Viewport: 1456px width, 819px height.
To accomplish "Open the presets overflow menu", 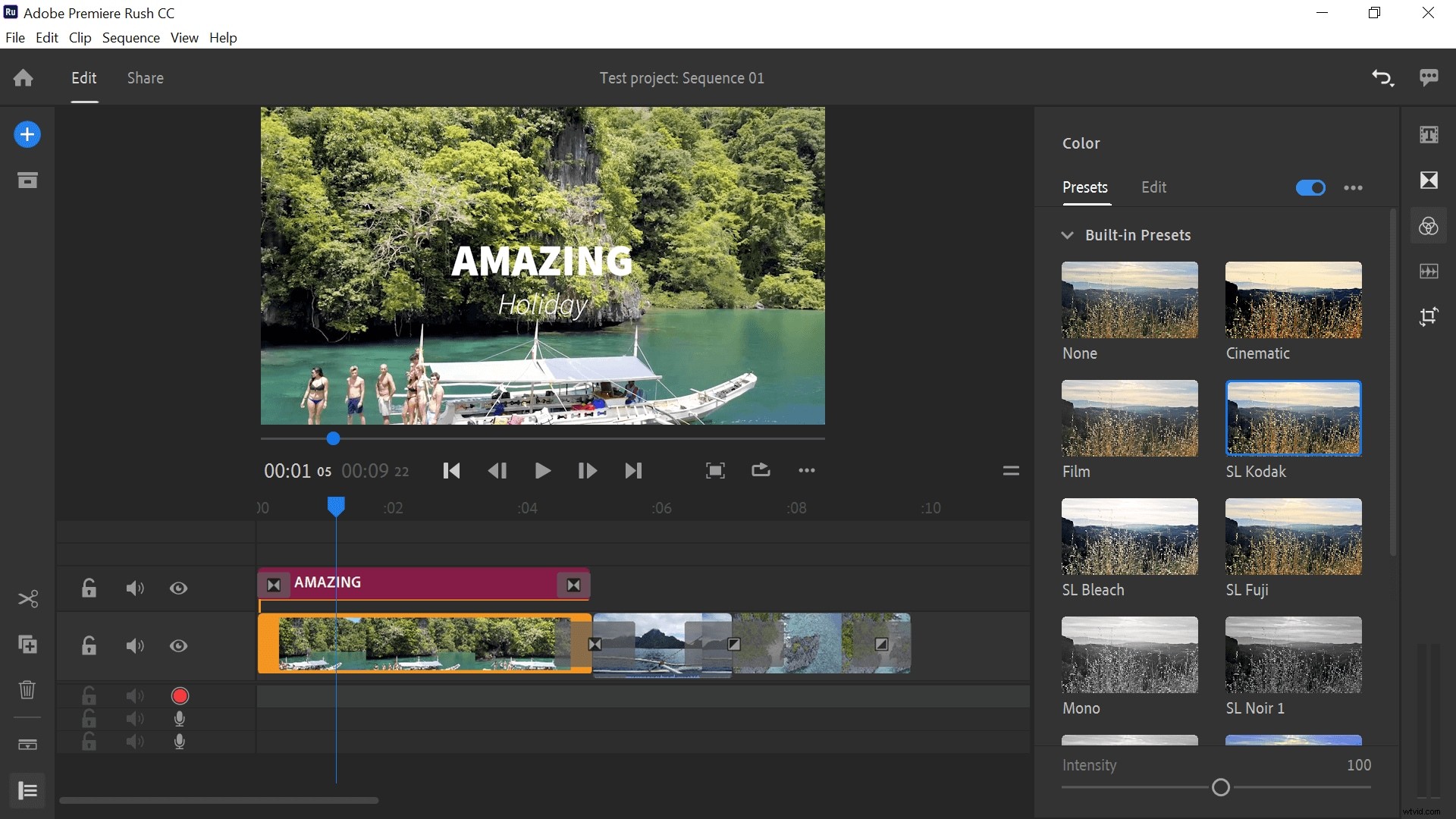I will [x=1353, y=187].
